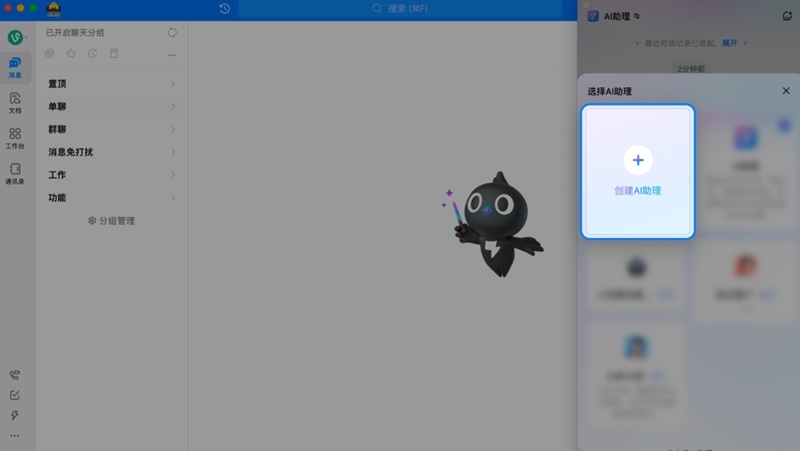Open chat filter more options ellipsis
Image resolution: width=800 pixels, height=451 pixels.
(172, 55)
